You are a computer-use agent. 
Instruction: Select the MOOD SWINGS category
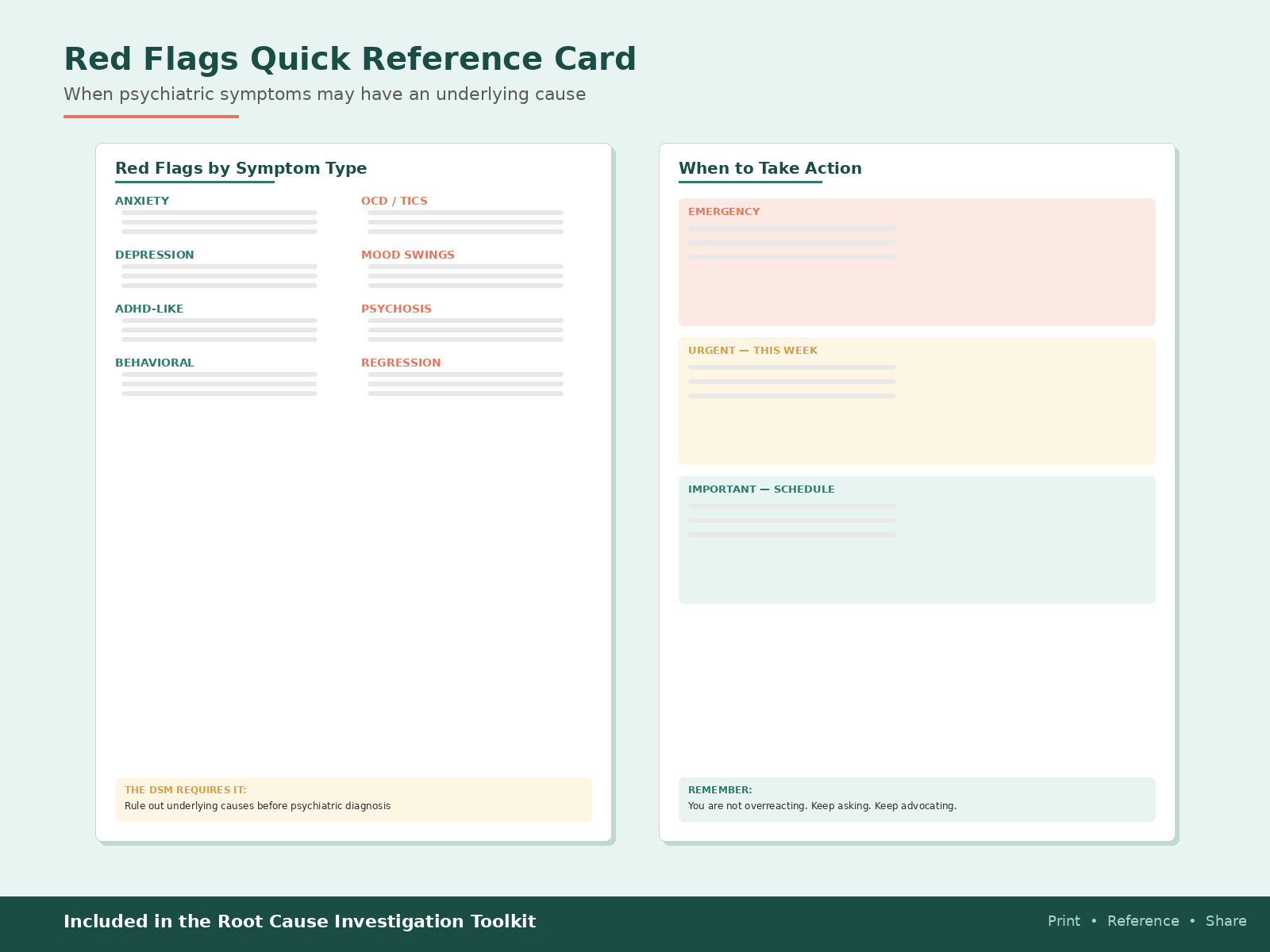pos(408,255)
